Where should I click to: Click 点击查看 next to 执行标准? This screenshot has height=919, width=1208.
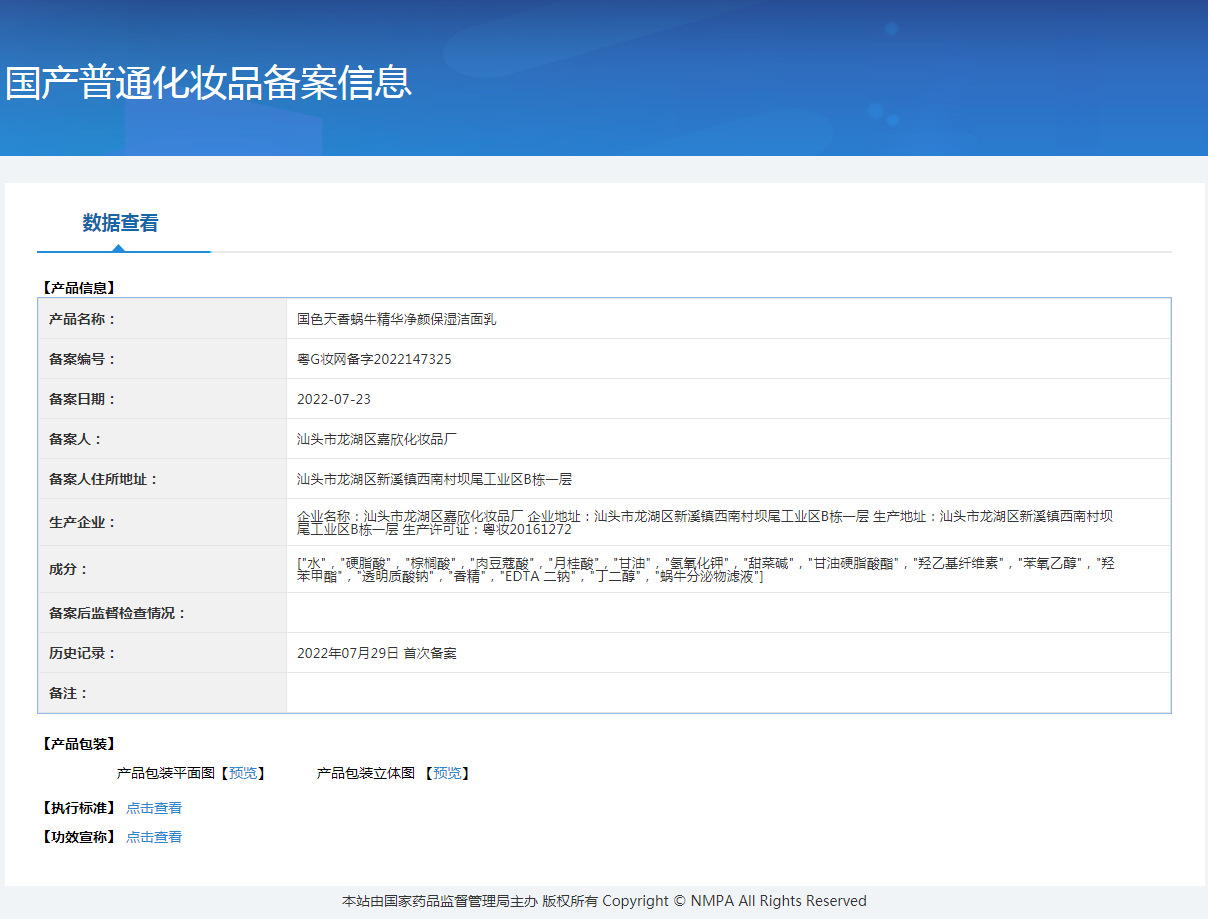(153, 807)
